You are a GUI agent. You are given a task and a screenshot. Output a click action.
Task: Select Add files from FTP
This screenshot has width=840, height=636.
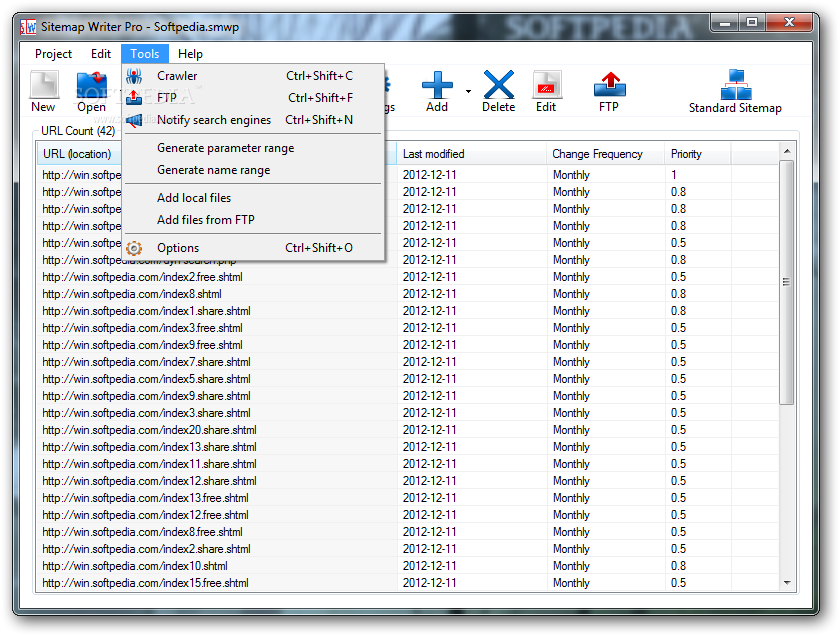point(253,220)
